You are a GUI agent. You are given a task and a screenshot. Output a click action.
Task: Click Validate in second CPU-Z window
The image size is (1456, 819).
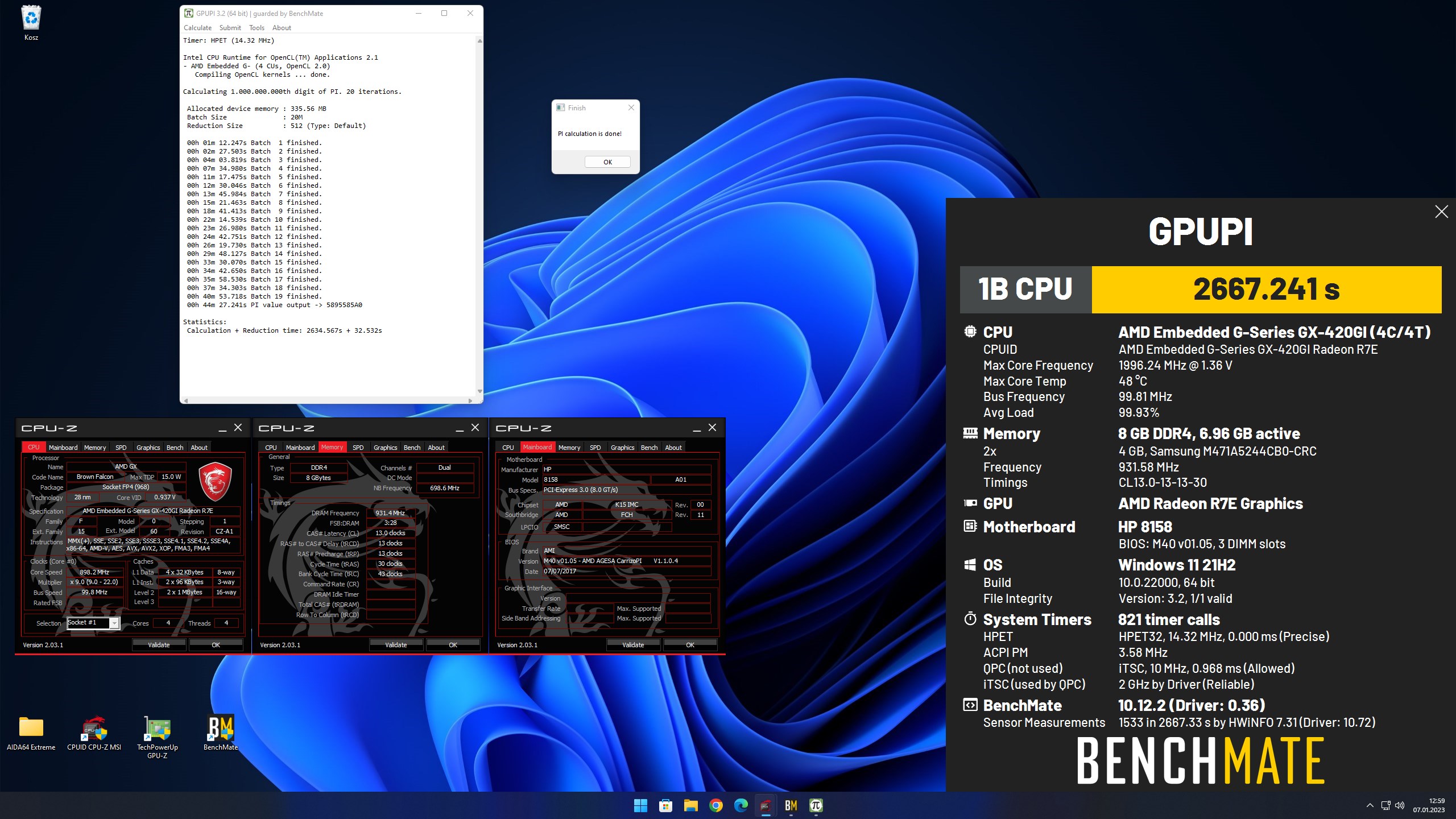[x=396, y=645]
